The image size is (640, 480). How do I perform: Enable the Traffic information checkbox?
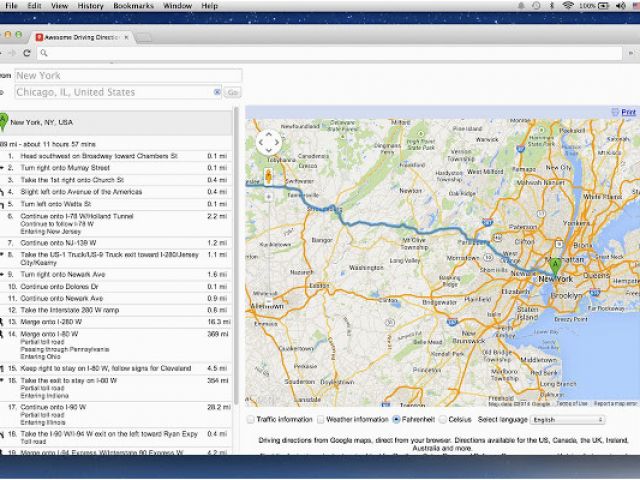pyautogui.click(x=251, y=419)
